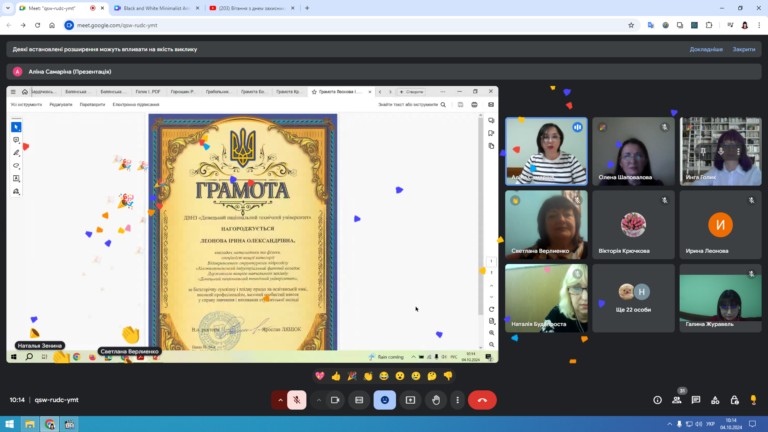The width and height of the screenshot is (768, 432).
Task: Click the Chrome taskbar icon
Action: pyautogui.click(x=49, y=424)
